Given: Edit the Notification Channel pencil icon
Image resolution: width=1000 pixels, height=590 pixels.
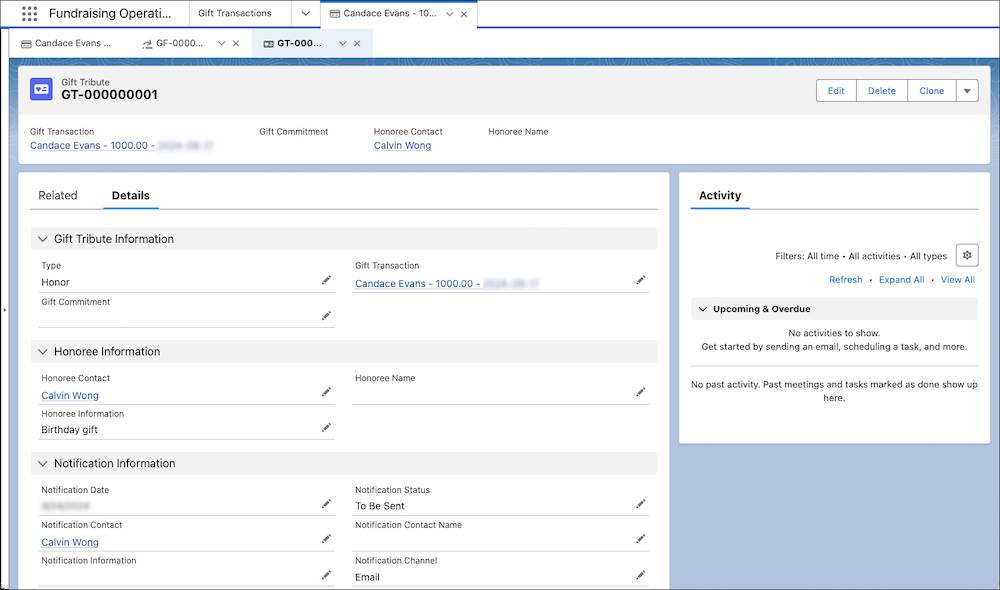Looking at the screenshot, I should point(640,575).
